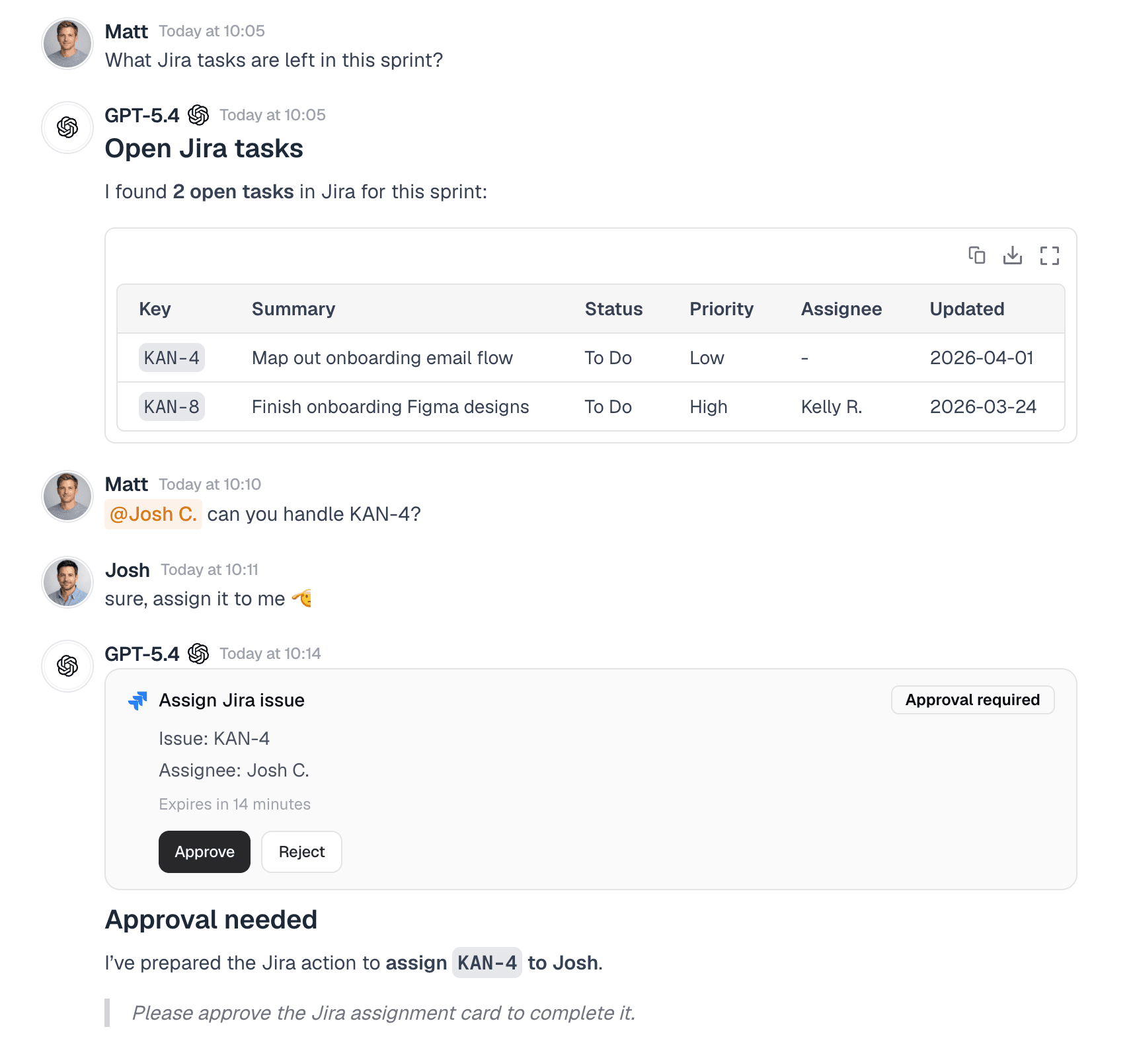1133x1064 pixels.
Task: Reject the KAN-4 assignment request
Action: coord(301,852)
